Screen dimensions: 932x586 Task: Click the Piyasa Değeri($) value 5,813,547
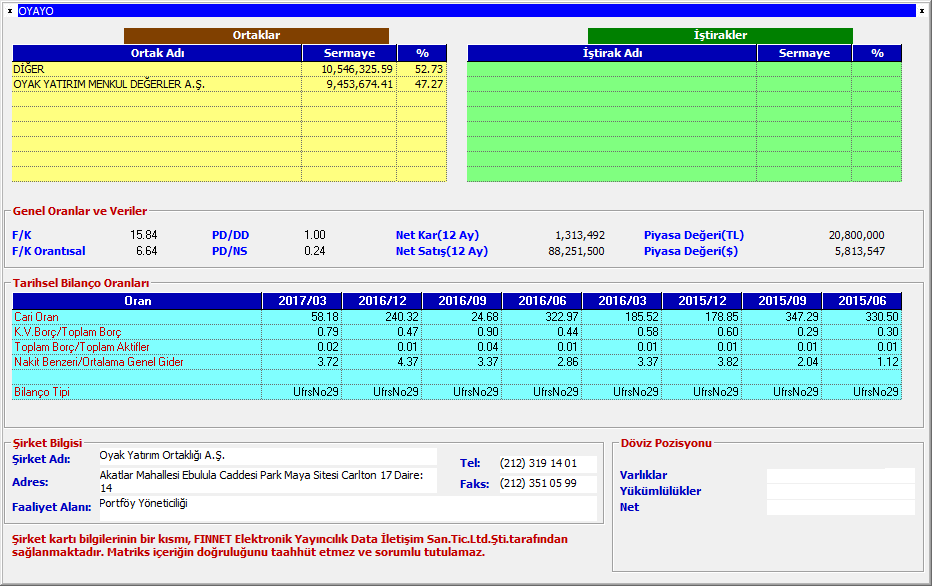(859, 251)
